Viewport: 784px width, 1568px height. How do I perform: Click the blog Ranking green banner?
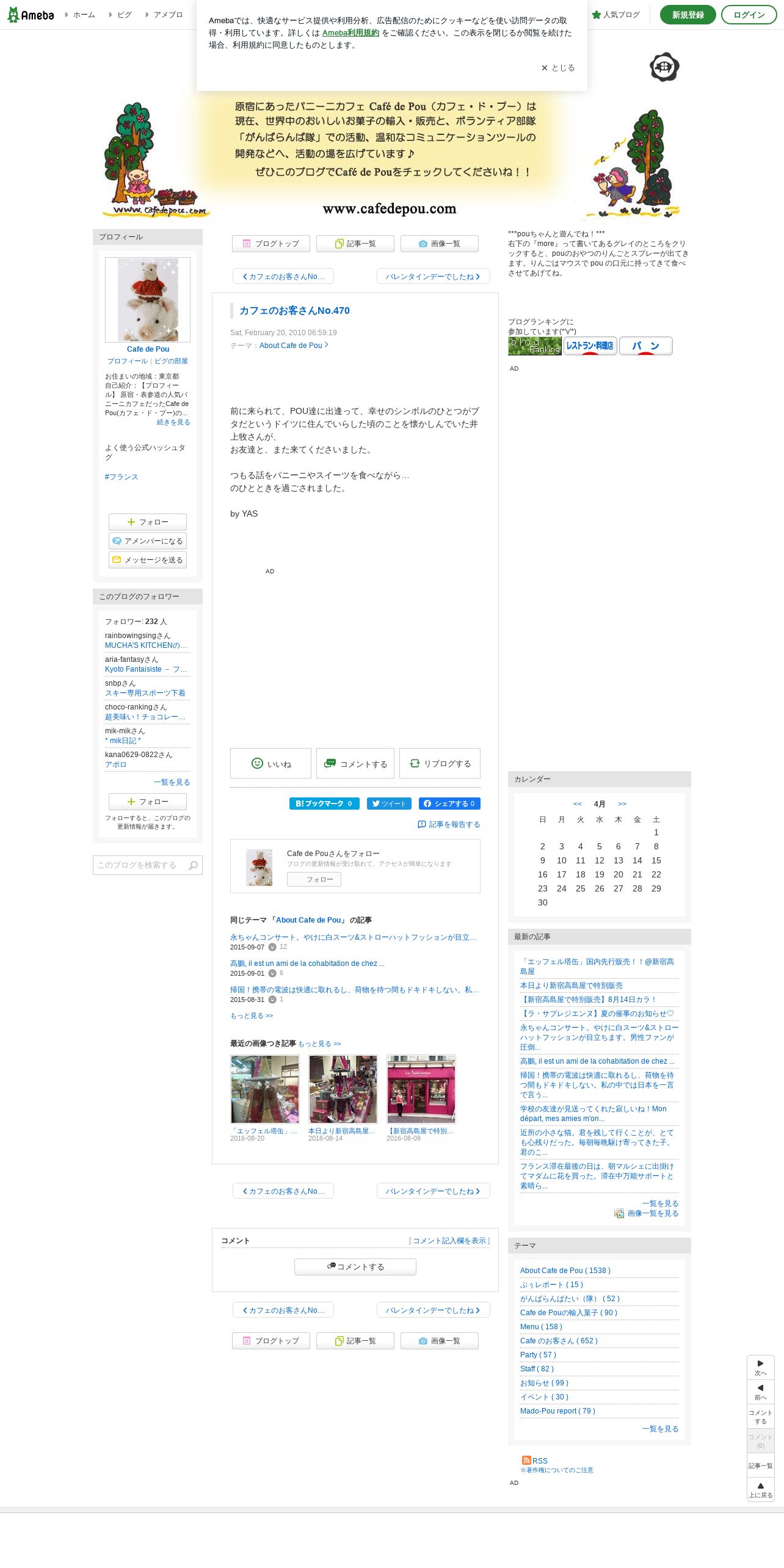pos(535,346)
